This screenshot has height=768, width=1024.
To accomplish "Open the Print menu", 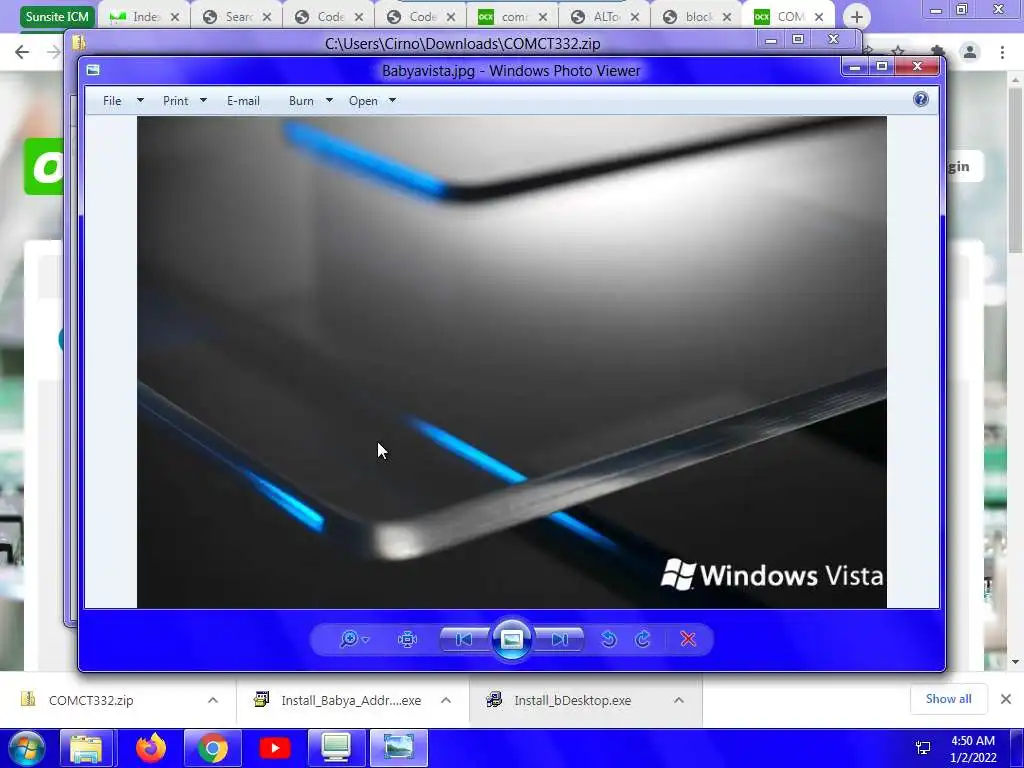I will (x=175, y=101).
